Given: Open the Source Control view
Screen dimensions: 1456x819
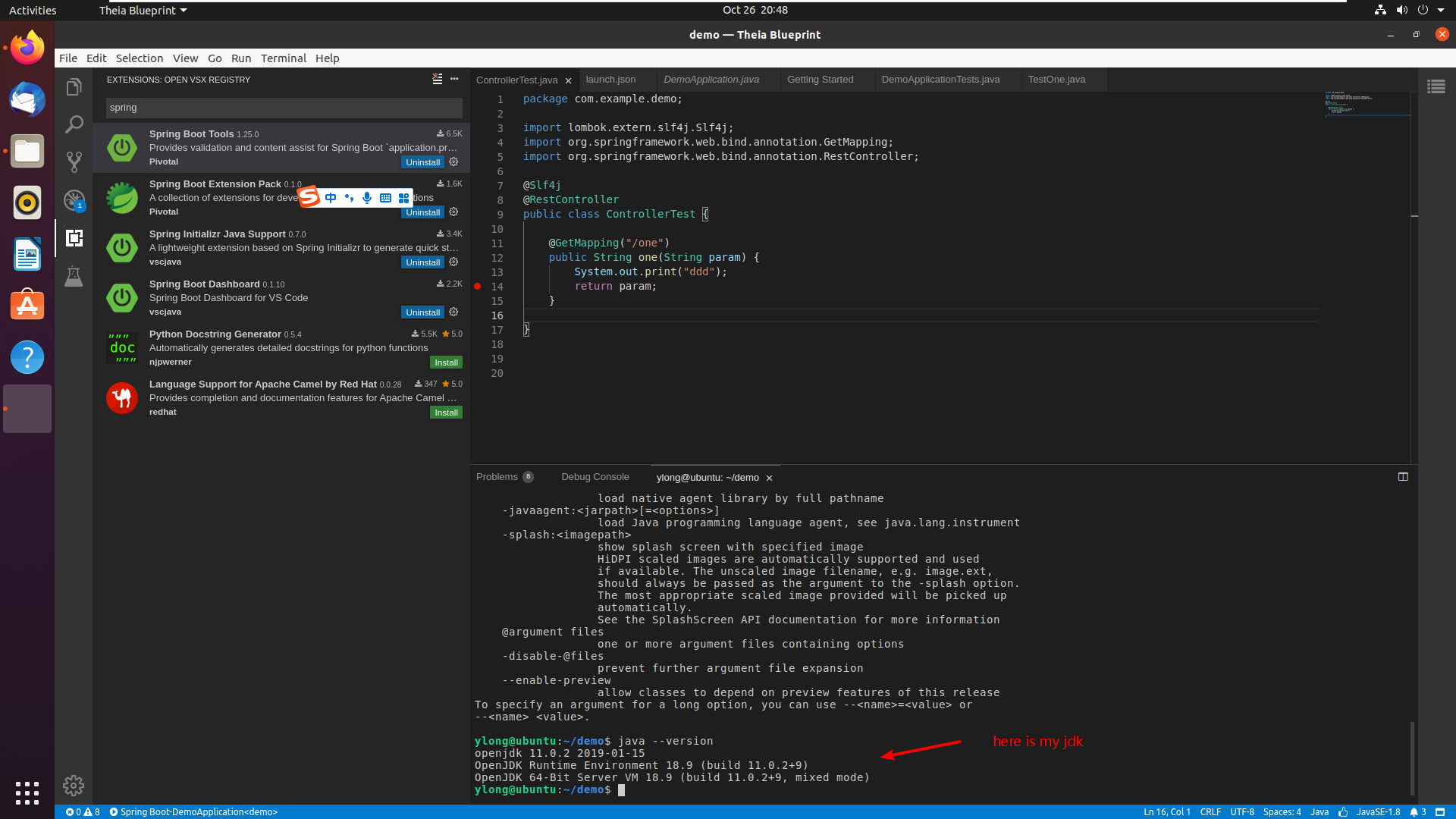Looking at the screenshot, I should (x=74, y=162).
